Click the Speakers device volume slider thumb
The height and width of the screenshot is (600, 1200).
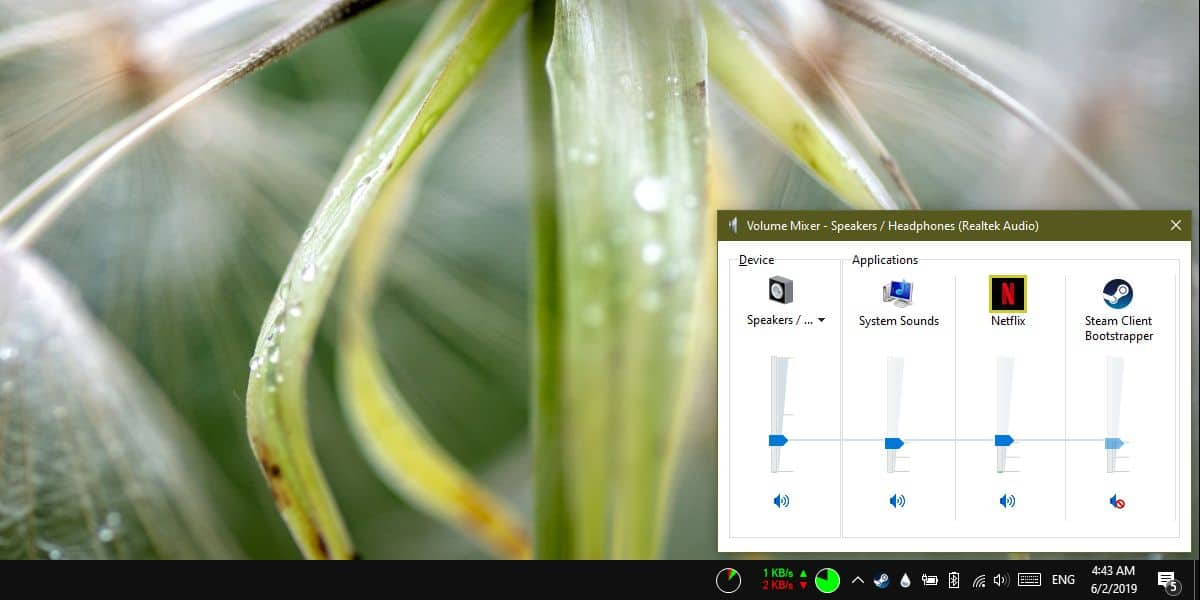778,440
